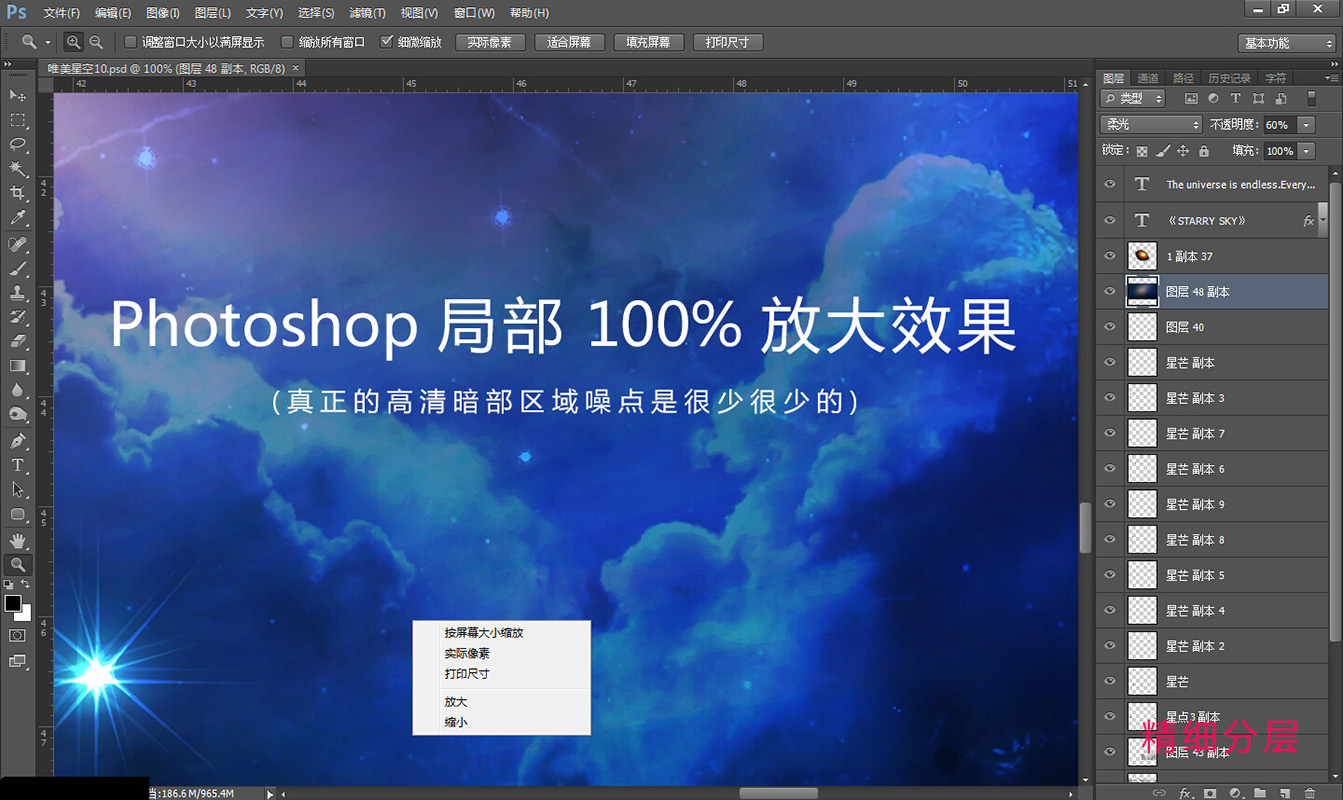Open the 滤镜(T) menu
The image size is (1343, 800).
tap(367, 13)
